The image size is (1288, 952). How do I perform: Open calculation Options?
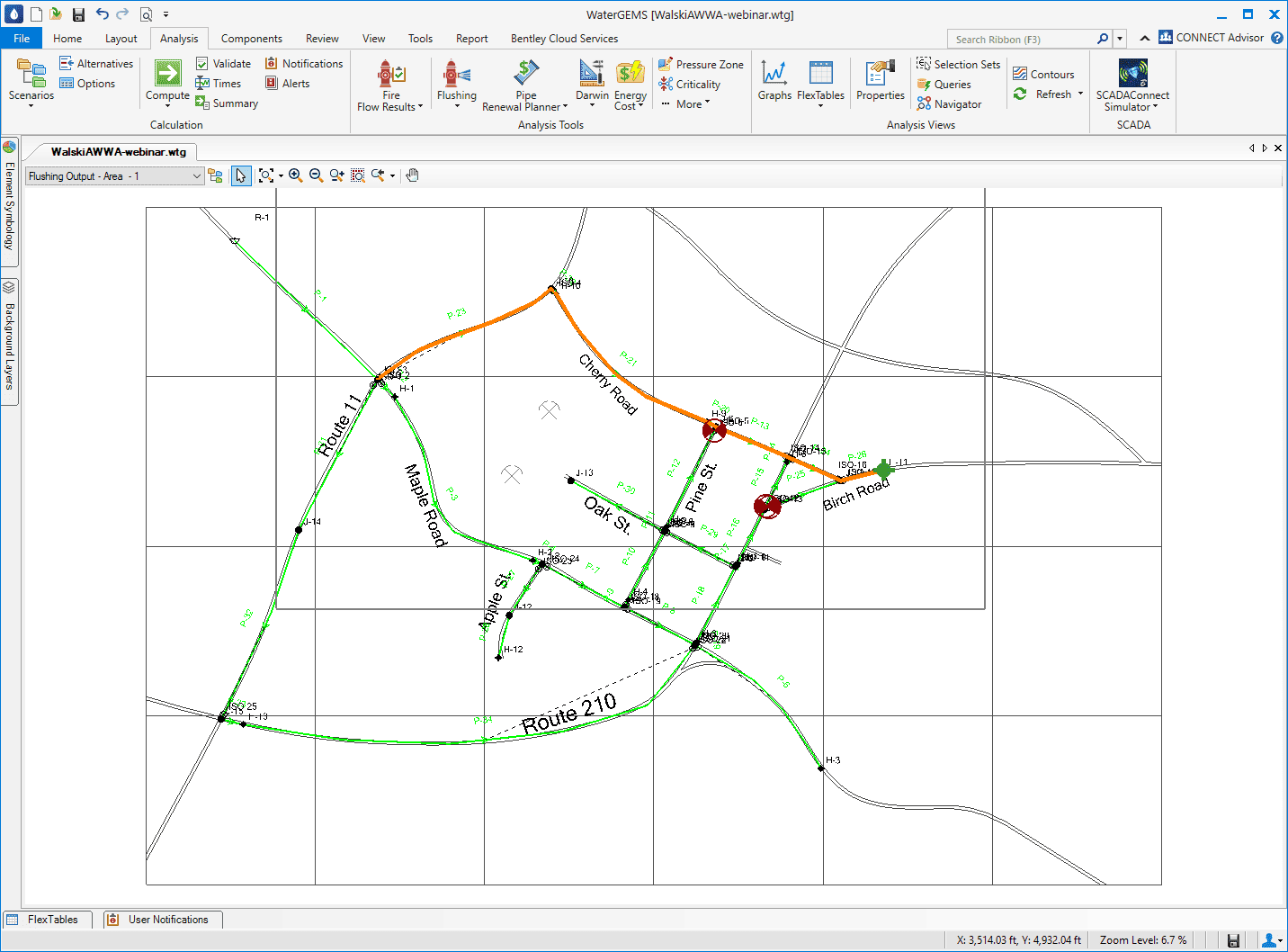pos(87,84)
